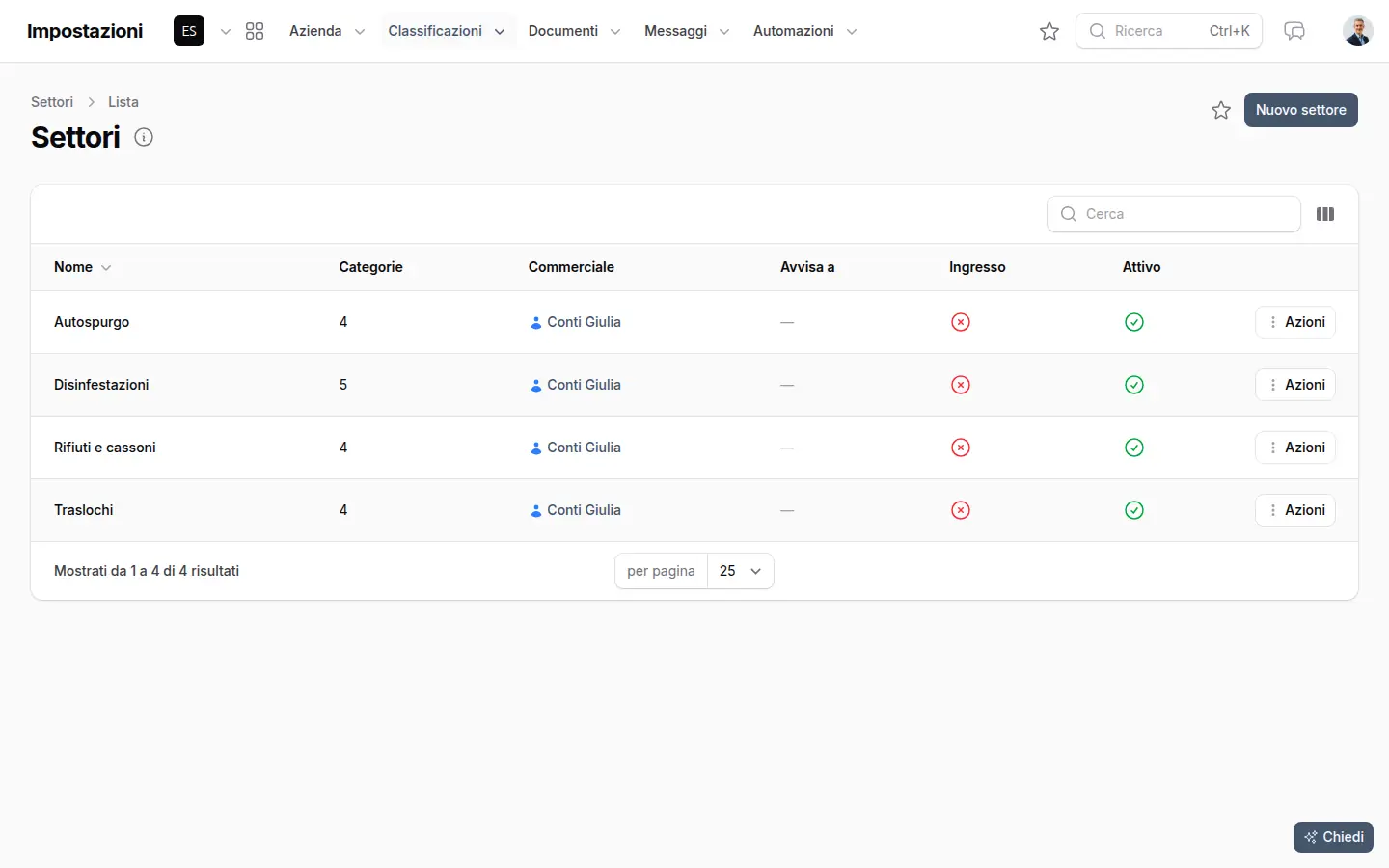Open the column visibility toggle icon

click(1325, 214)
